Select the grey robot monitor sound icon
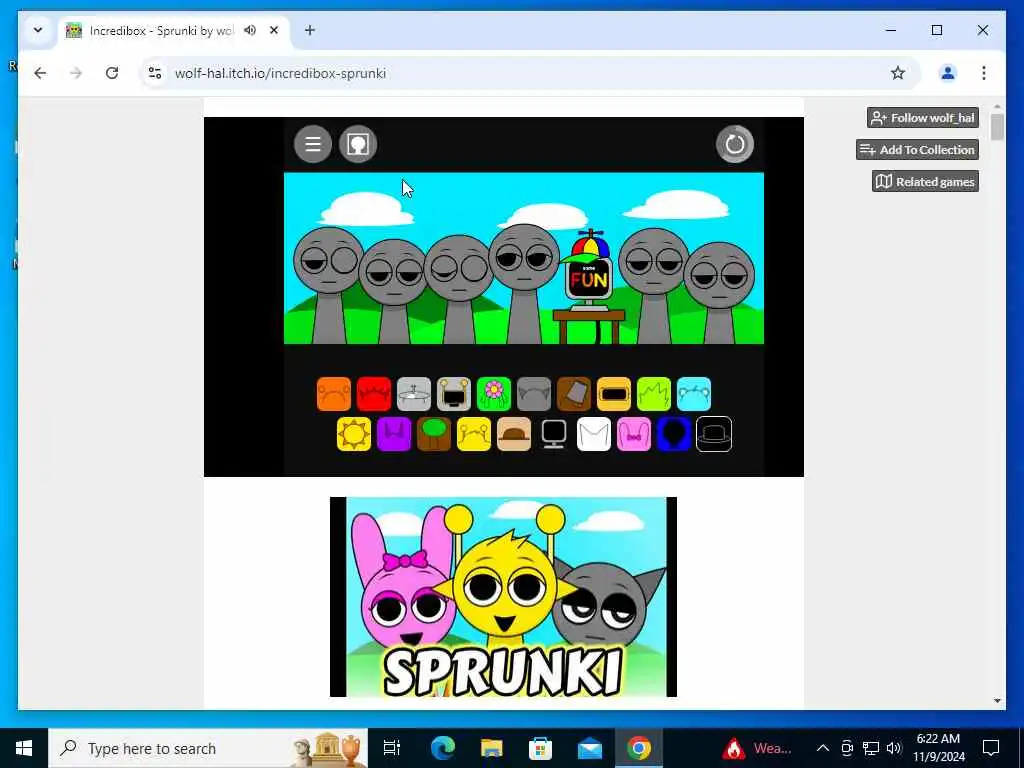The height and width of the screenshot is (768, 1024). point(454,394)
